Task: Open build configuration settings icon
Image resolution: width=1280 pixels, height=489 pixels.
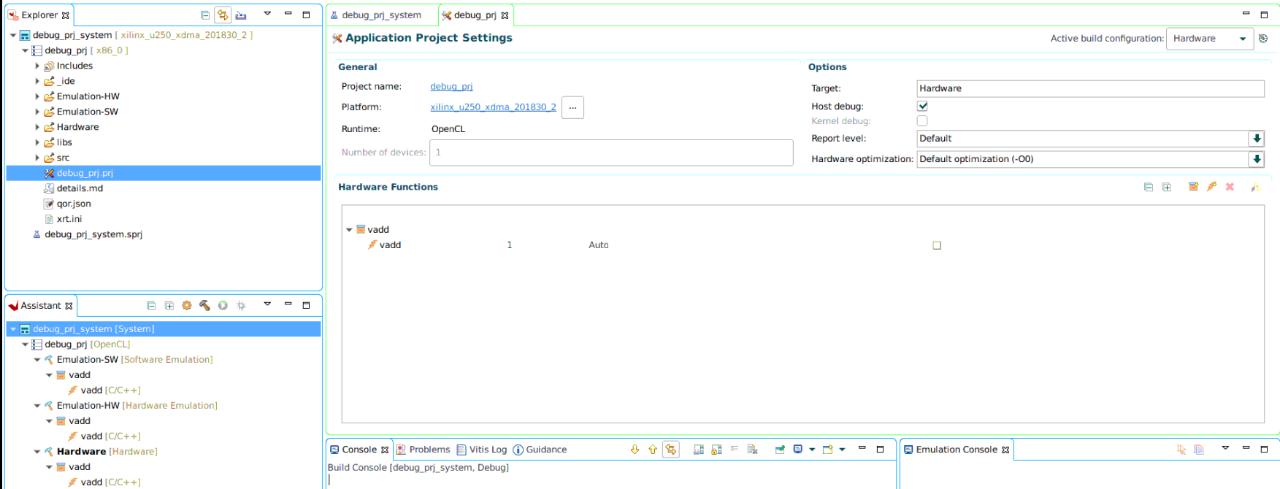Action: (1263, 38)
